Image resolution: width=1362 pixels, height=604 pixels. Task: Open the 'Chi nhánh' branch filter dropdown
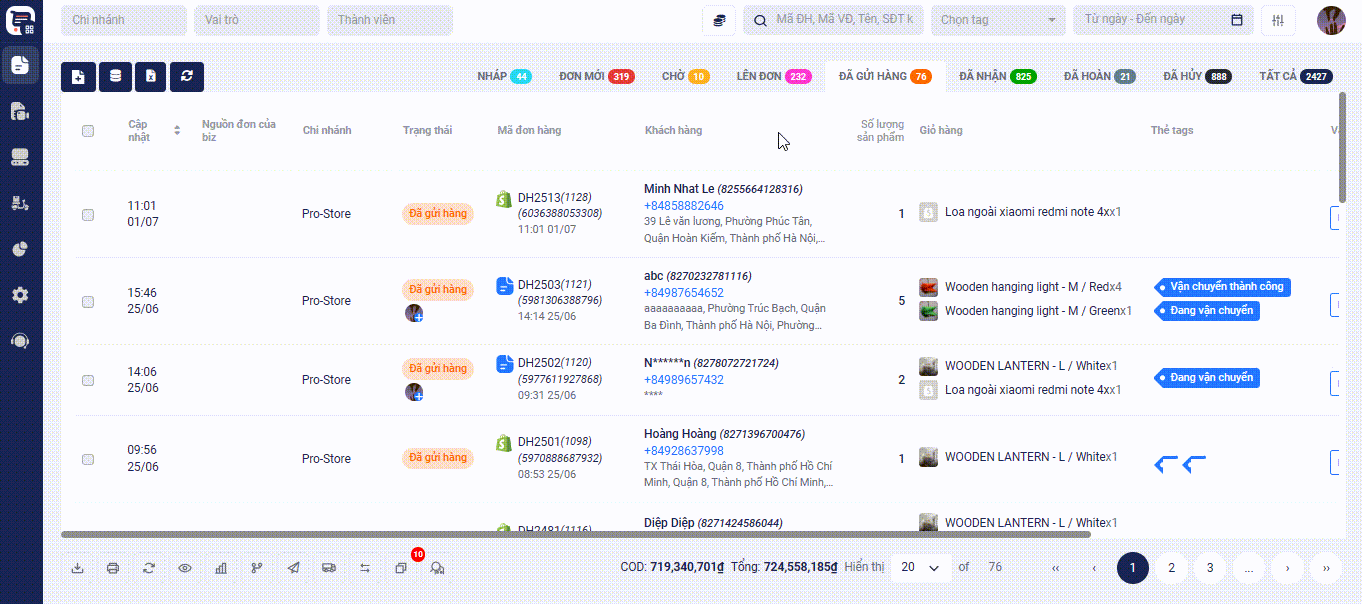point(124,20)
